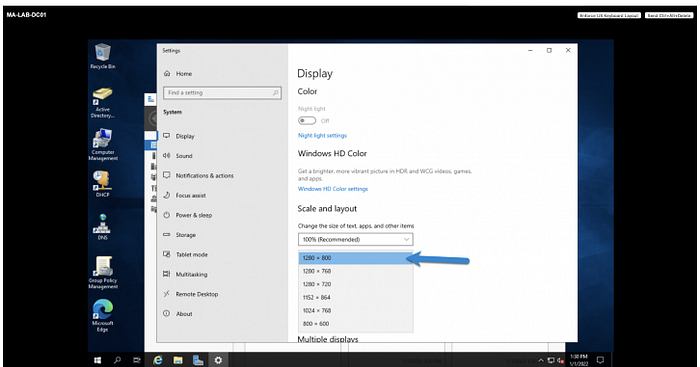Click the network icon in system tray
700x367 pixels.
click(551, 360)
